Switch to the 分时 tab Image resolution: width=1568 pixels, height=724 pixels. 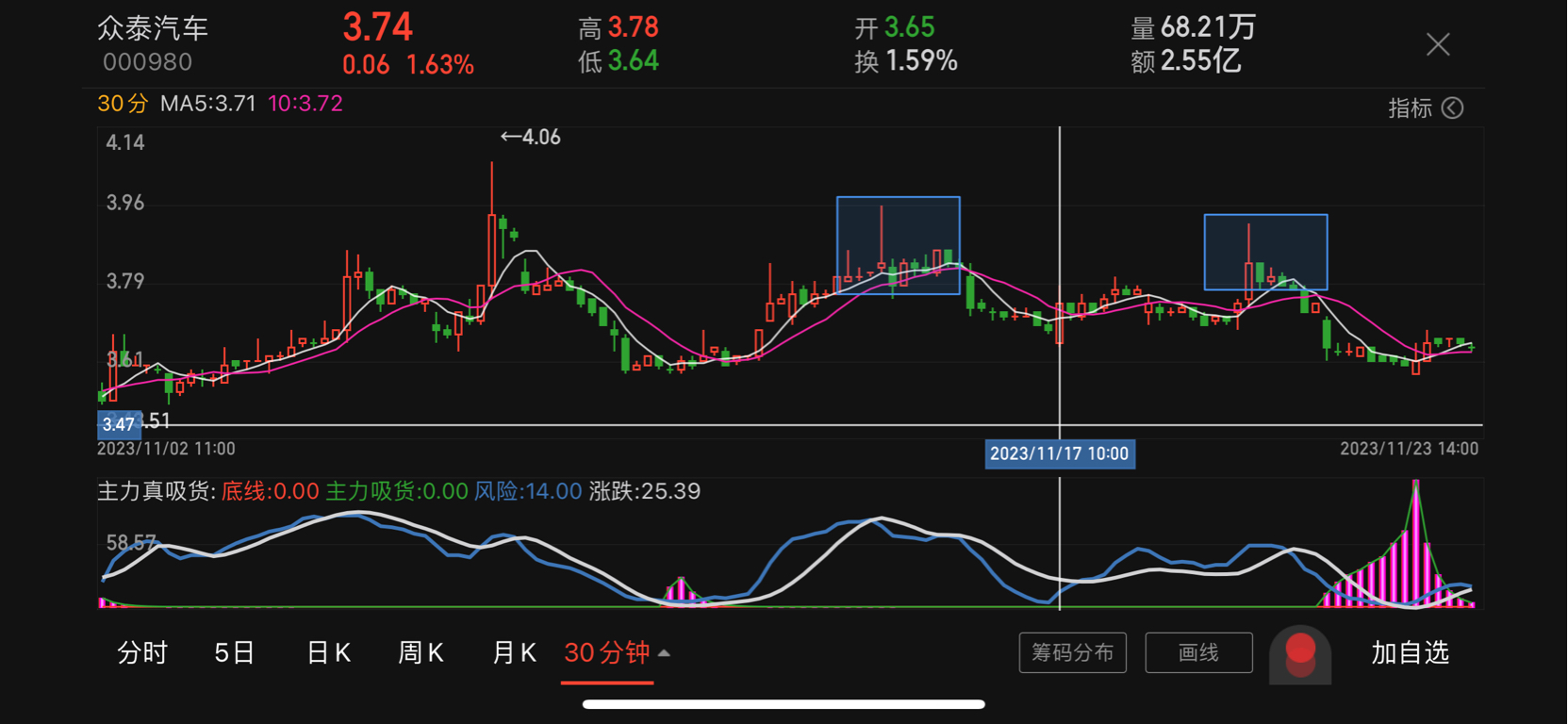(142, 652)
